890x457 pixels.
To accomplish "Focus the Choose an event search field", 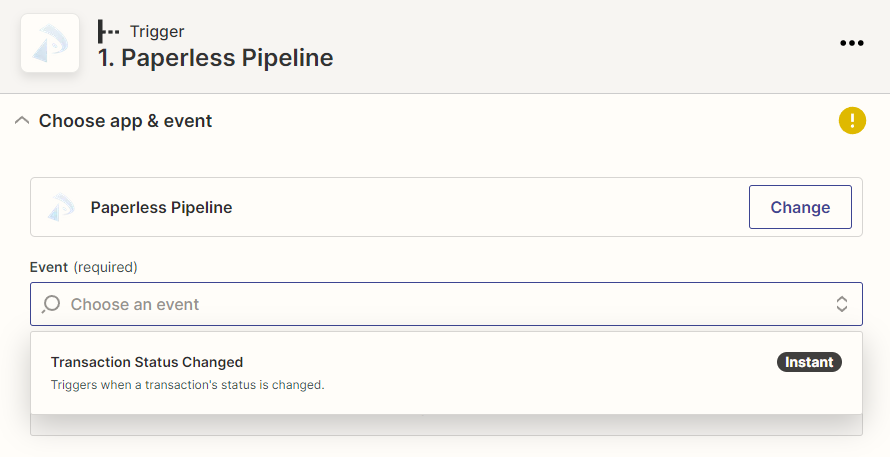I will (446, 304).
